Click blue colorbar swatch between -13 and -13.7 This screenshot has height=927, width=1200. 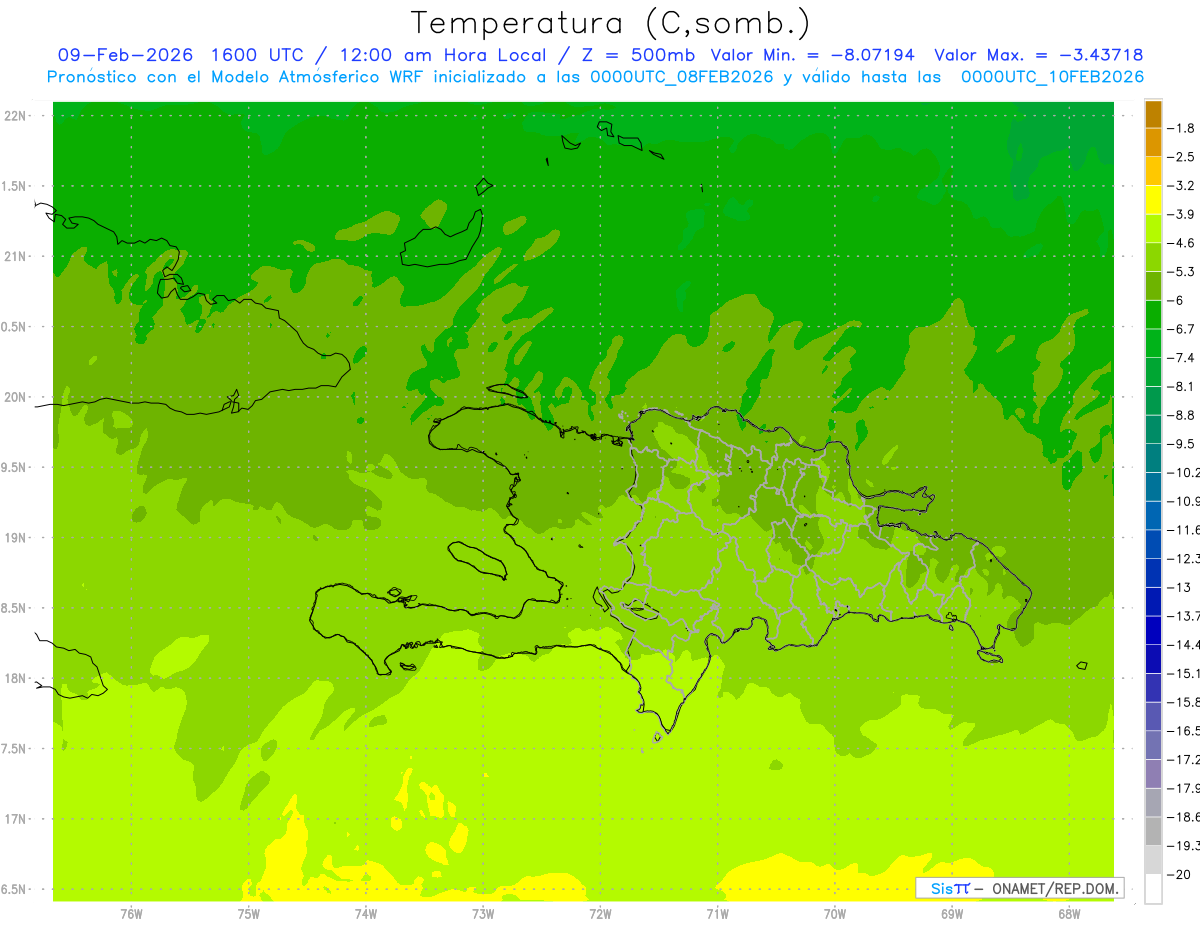(x=1154, y=601)
